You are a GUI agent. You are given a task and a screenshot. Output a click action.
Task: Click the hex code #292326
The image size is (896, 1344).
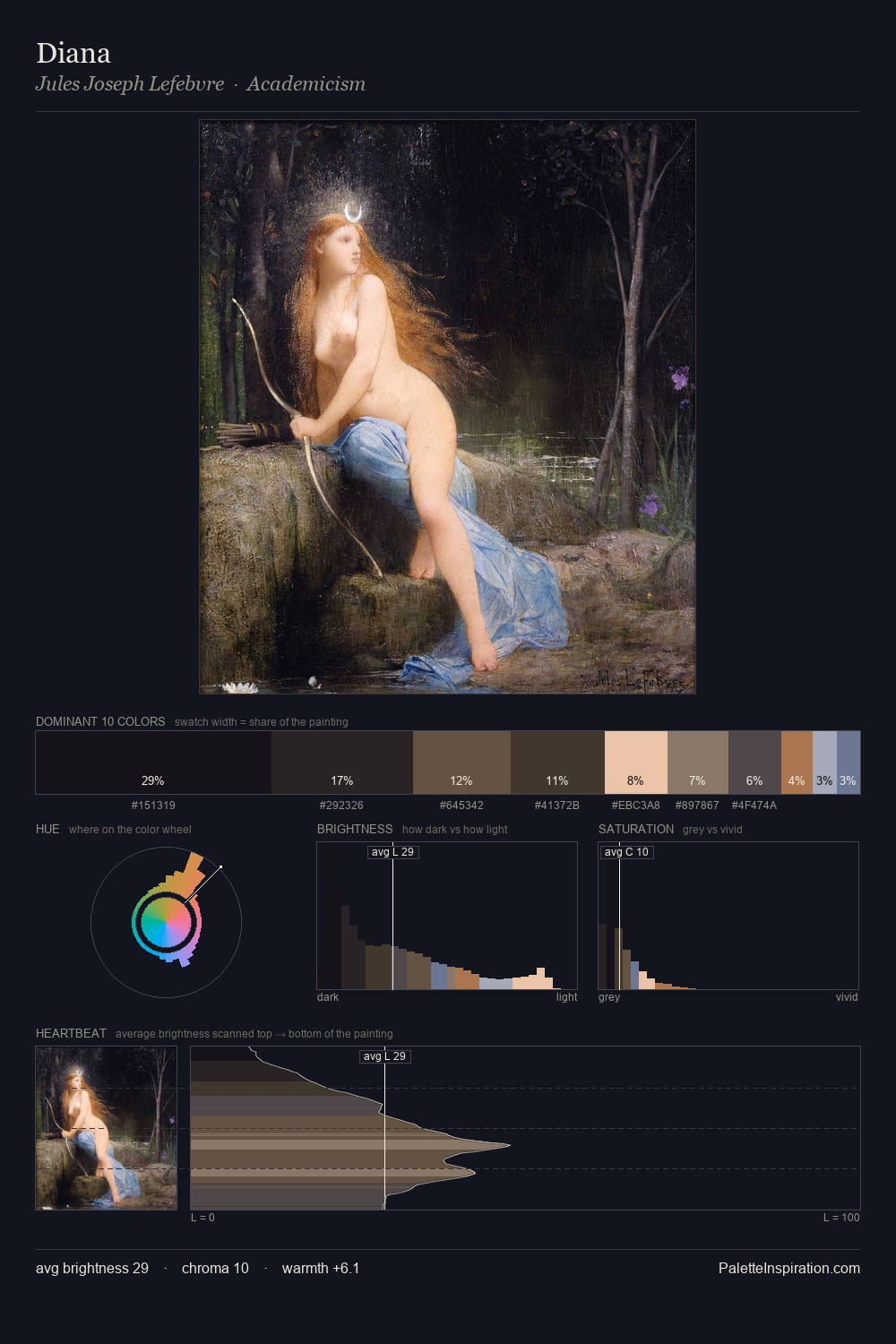pyautogui.click(x=341, y=806)
